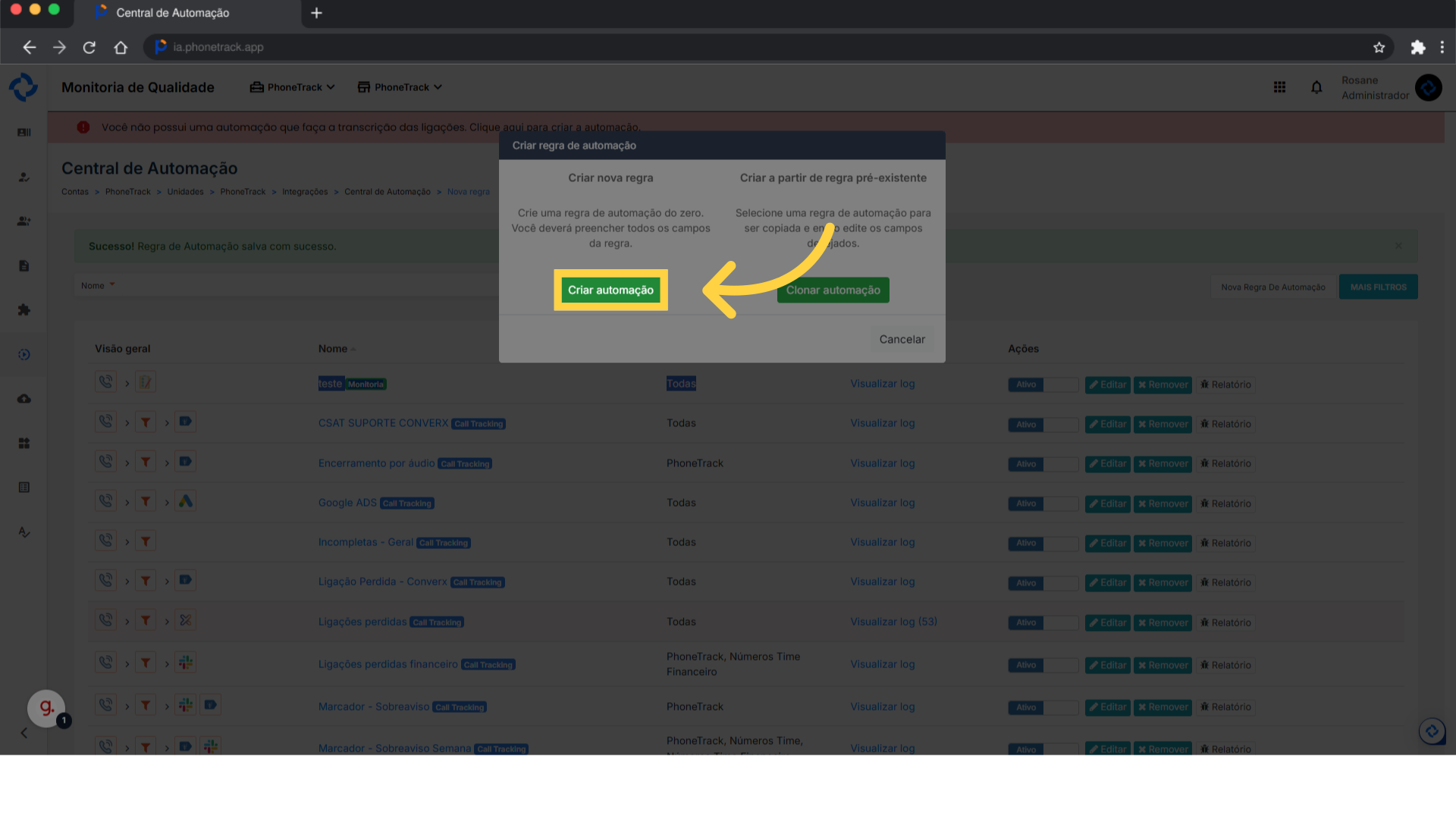Click Unidades in the breadcrumb
Screen dimensions: 1456x819
pyautogui.click(x=185, y=192)
